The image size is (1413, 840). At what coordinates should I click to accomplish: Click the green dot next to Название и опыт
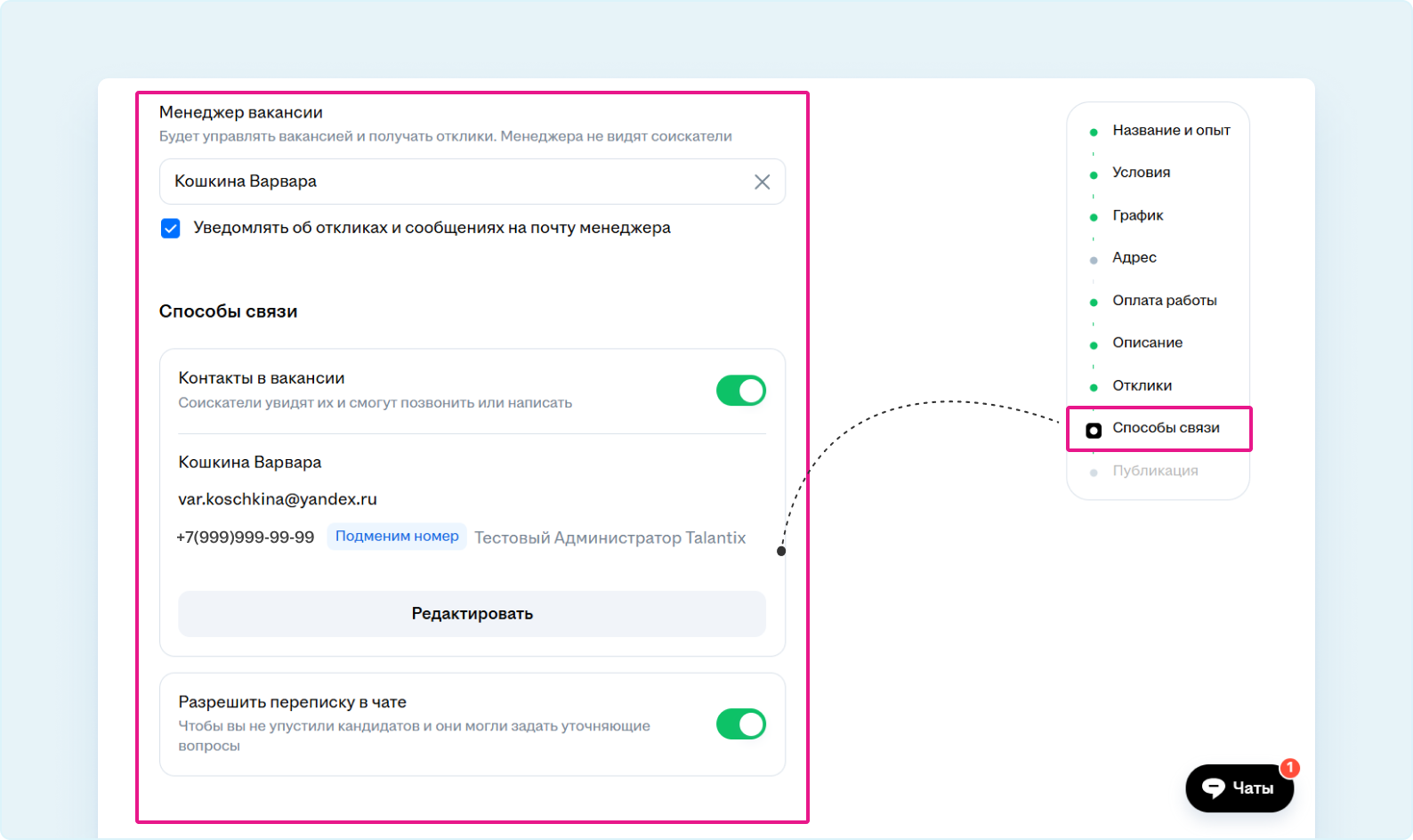[1094, 133]
